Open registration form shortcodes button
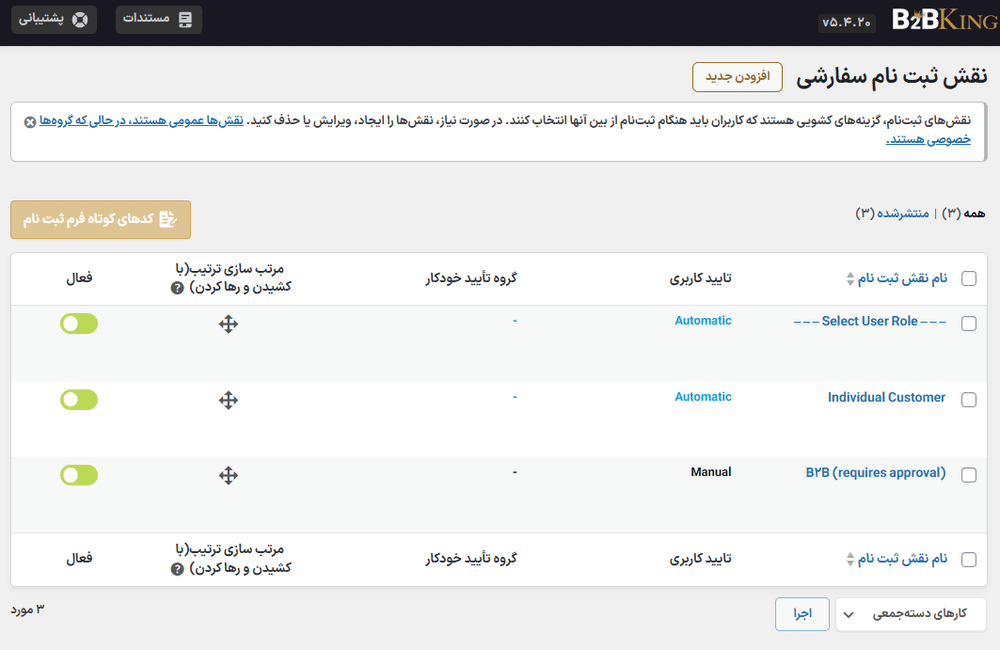This screenshot has width=1000, height=650. coord(100,219)
